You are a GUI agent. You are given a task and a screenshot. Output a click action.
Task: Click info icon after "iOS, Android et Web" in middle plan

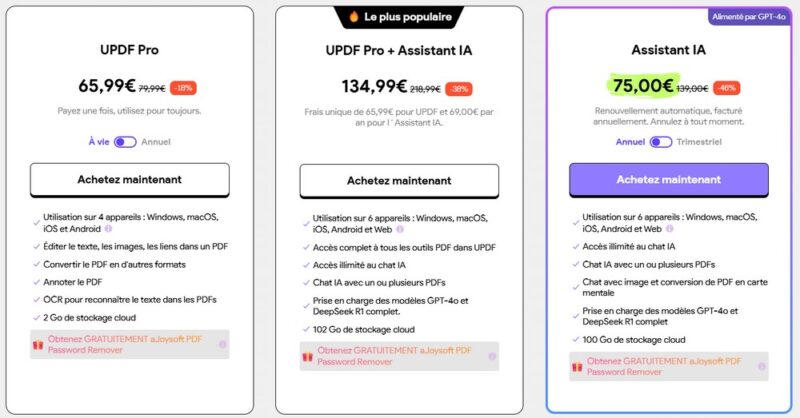point(401,230)
